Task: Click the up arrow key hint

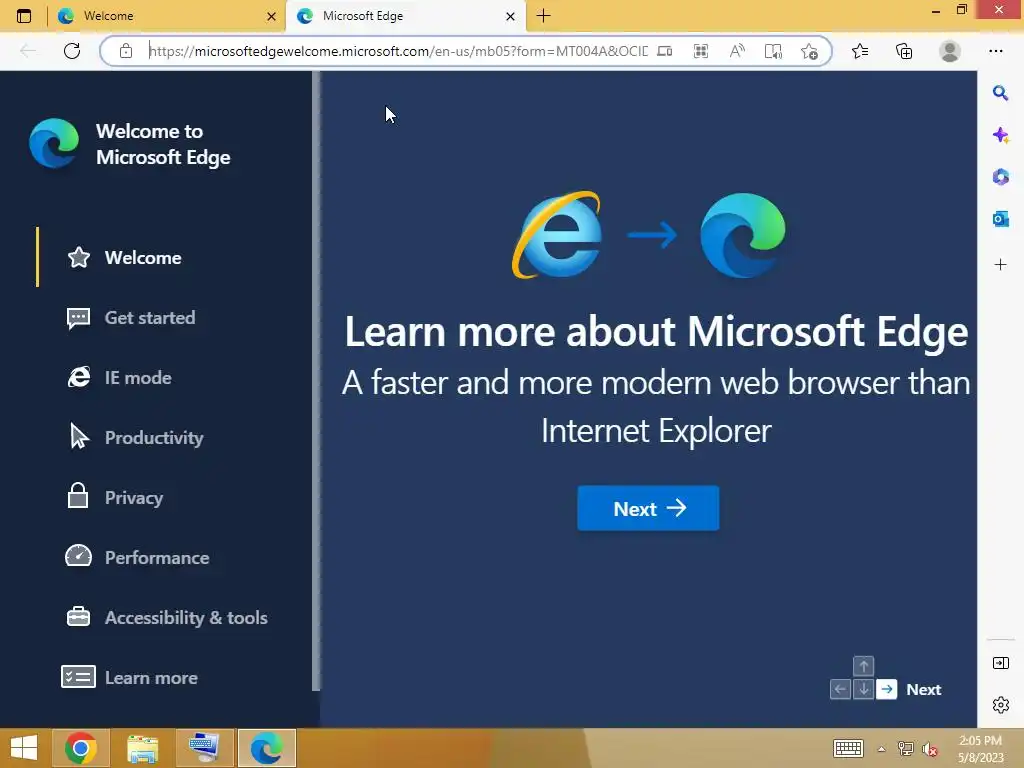Action: pos(863,666)
